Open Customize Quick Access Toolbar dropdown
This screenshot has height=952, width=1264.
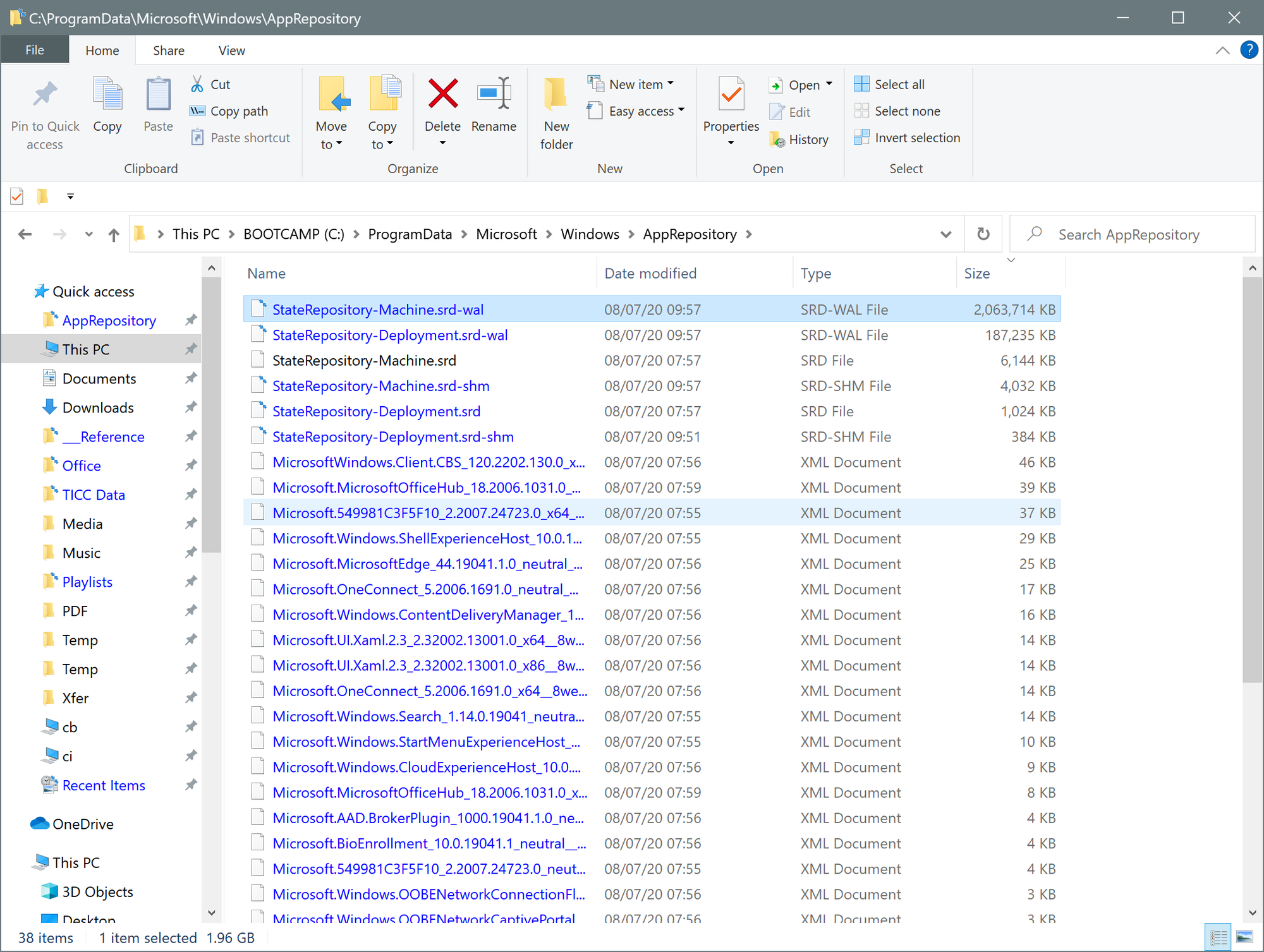click(x=70, y=196)
